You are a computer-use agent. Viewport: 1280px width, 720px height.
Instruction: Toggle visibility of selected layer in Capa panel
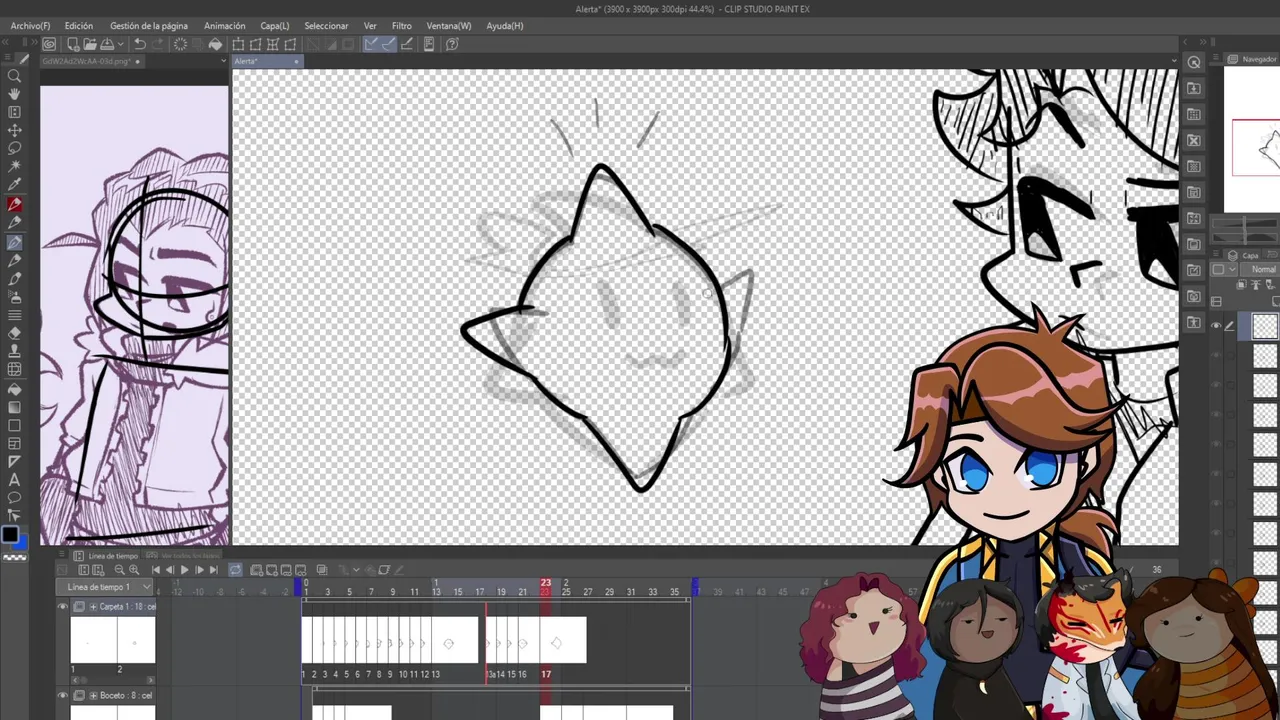pyautogui.click(x=1216, y=326)
